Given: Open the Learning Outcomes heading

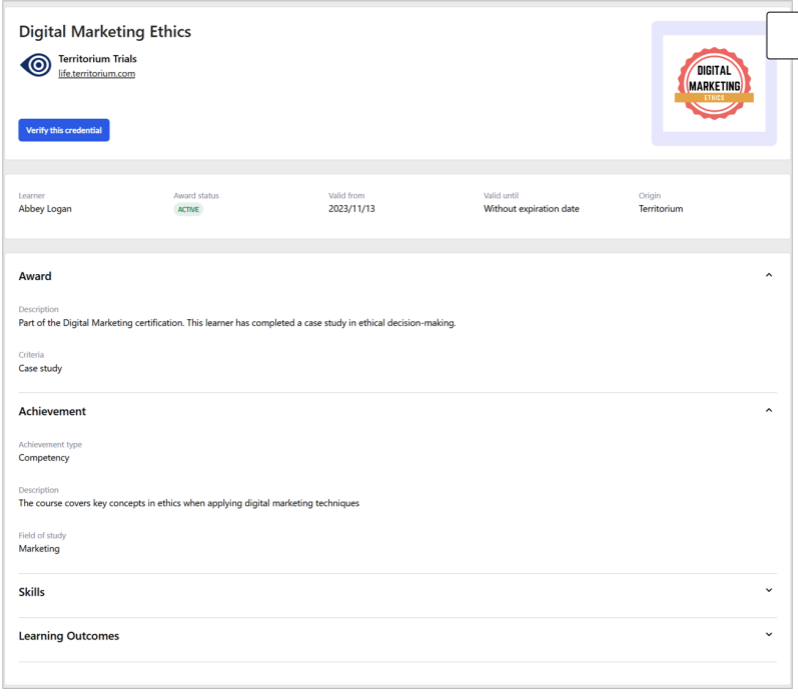Looking at the screenshot, I should point(69,636).
